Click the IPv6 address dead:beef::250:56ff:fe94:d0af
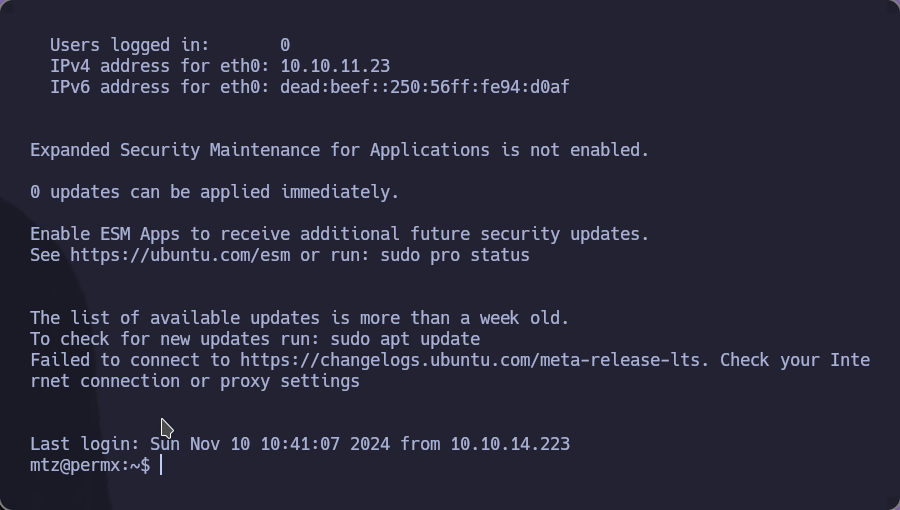 tap(425, 87)
